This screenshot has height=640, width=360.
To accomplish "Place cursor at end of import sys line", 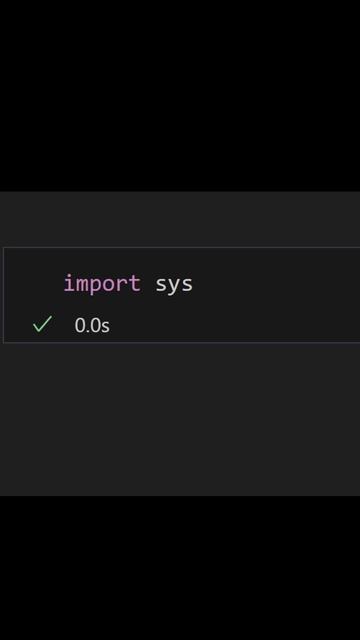I will (x=193, y=284).
